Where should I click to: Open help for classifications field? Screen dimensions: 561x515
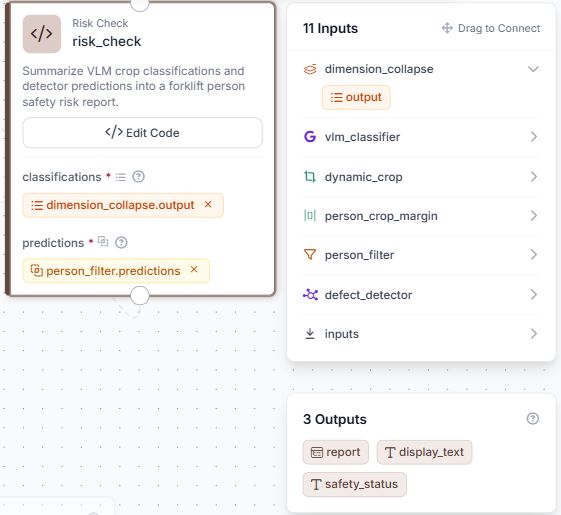click(138, 176)
